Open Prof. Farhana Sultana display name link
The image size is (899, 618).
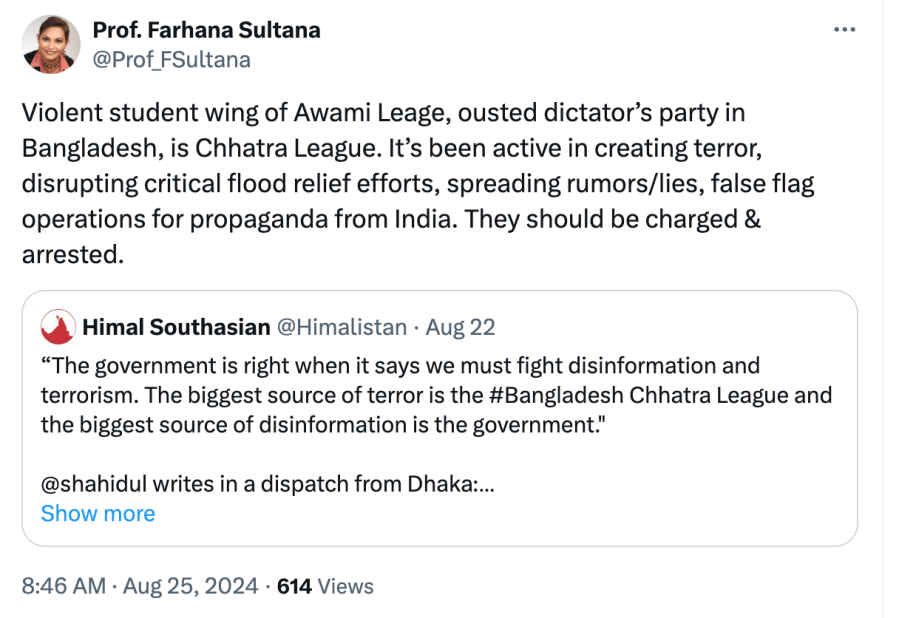click(x=206, y=30)
